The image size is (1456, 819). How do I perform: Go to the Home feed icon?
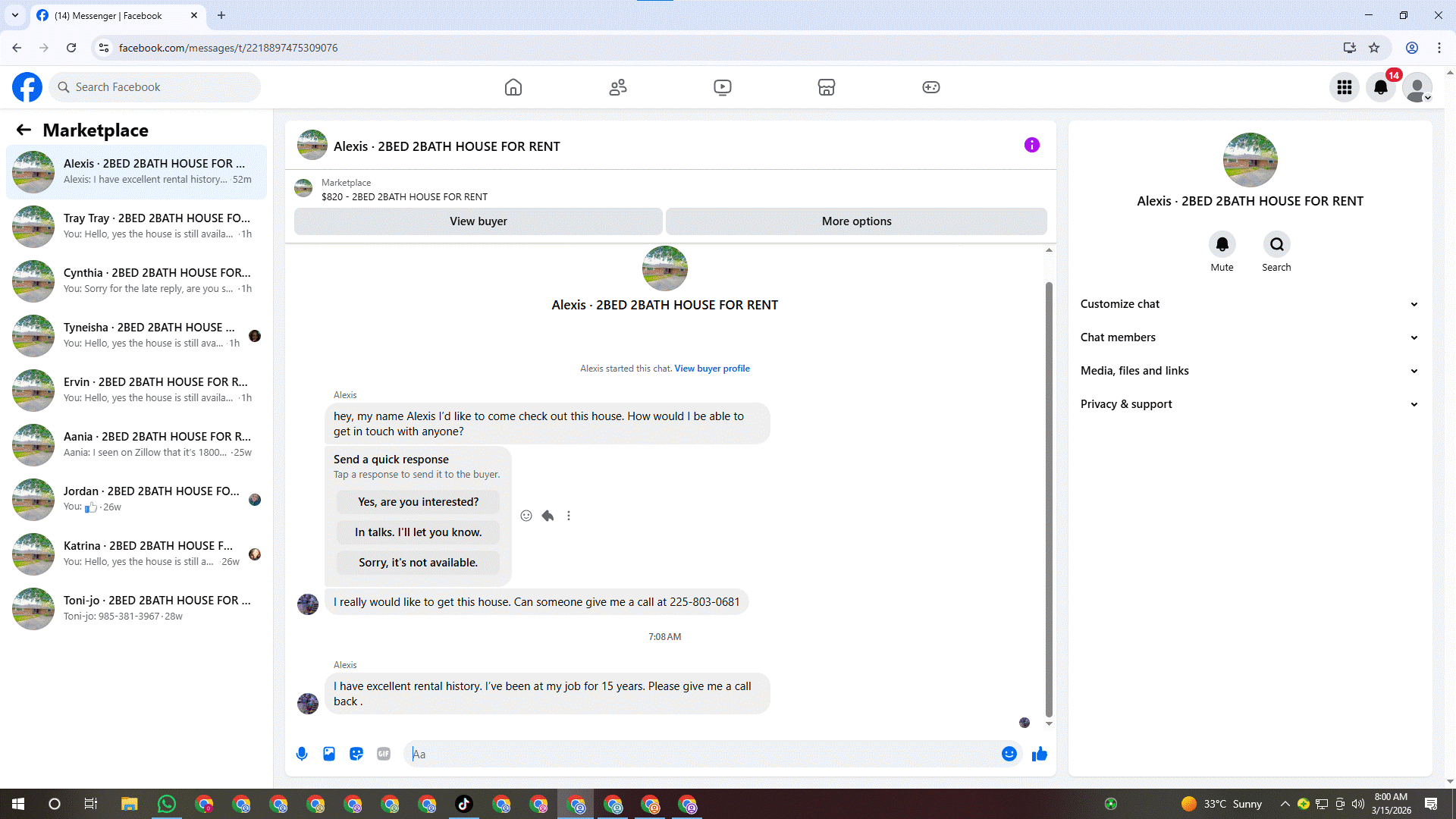click(x=513, y=87)
